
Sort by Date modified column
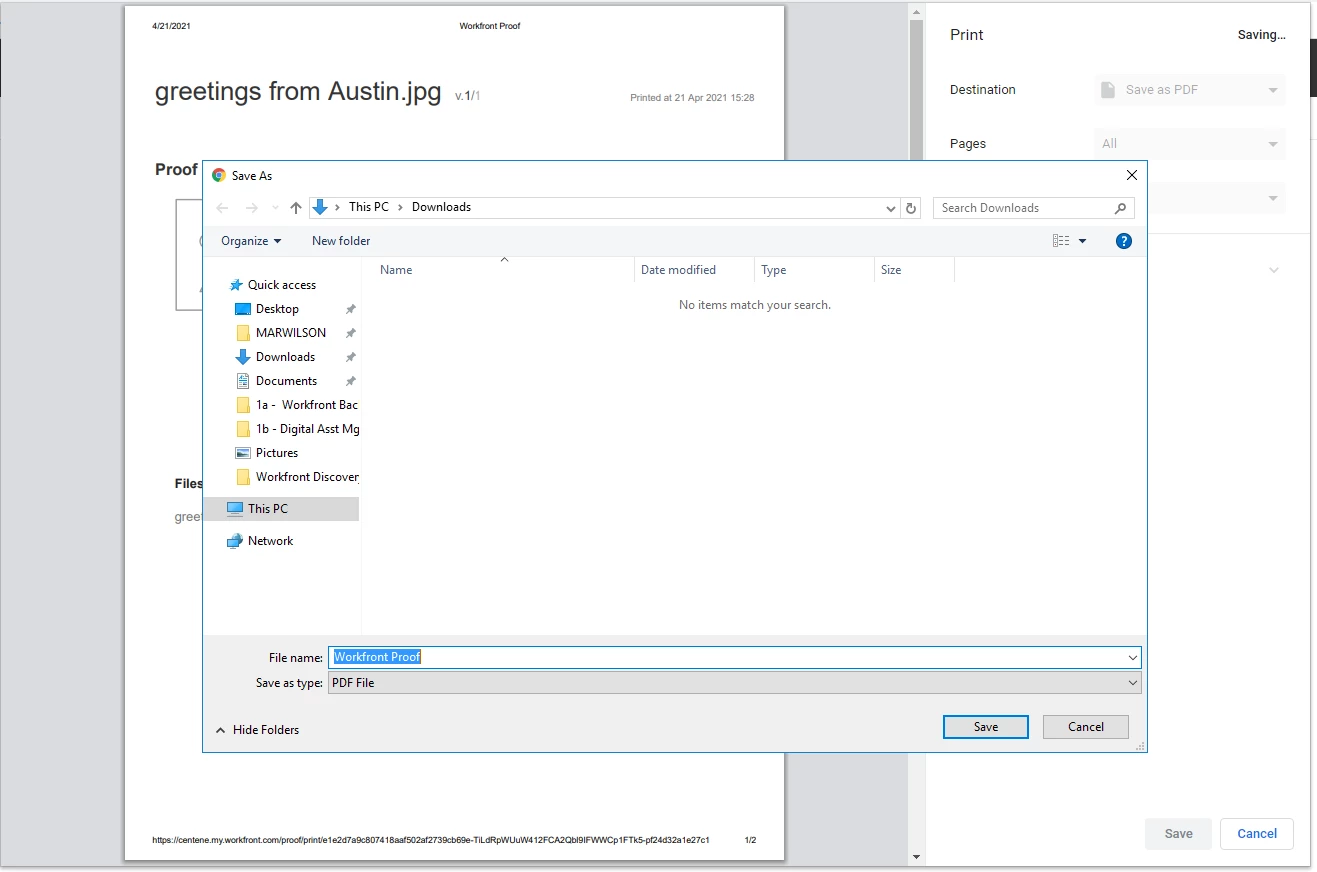click(x=678, y=270)
